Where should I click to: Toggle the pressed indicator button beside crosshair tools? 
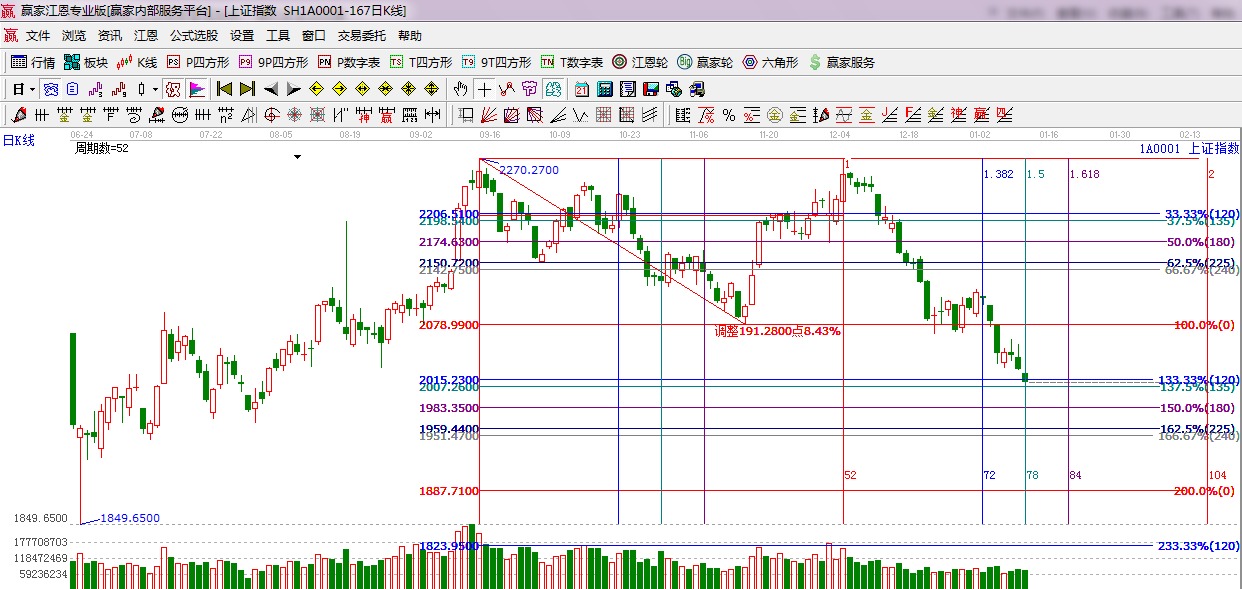553,89
